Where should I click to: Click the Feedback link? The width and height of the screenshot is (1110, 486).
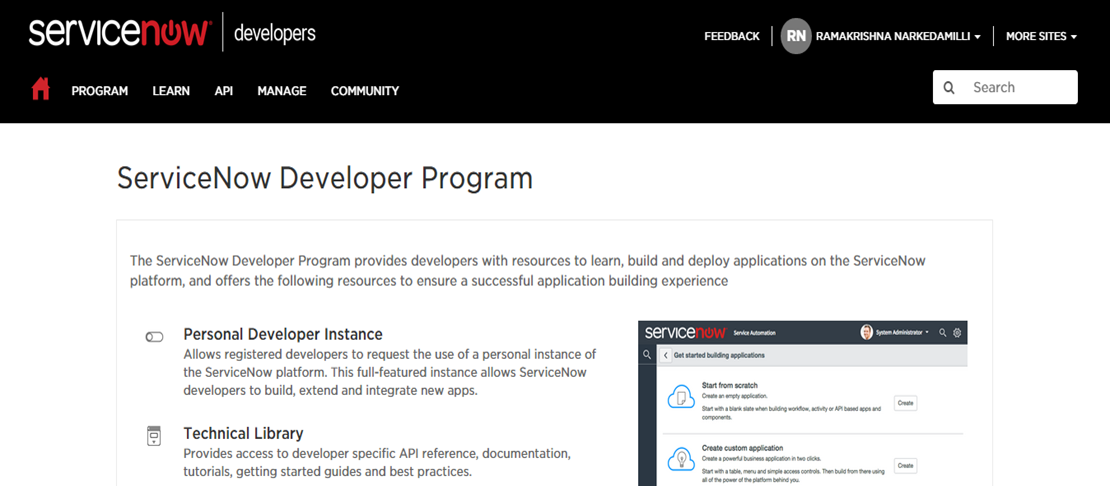732,36
